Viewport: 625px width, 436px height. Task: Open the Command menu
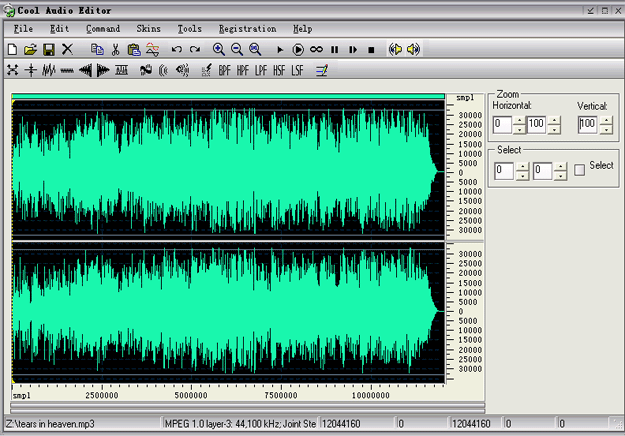103,29
